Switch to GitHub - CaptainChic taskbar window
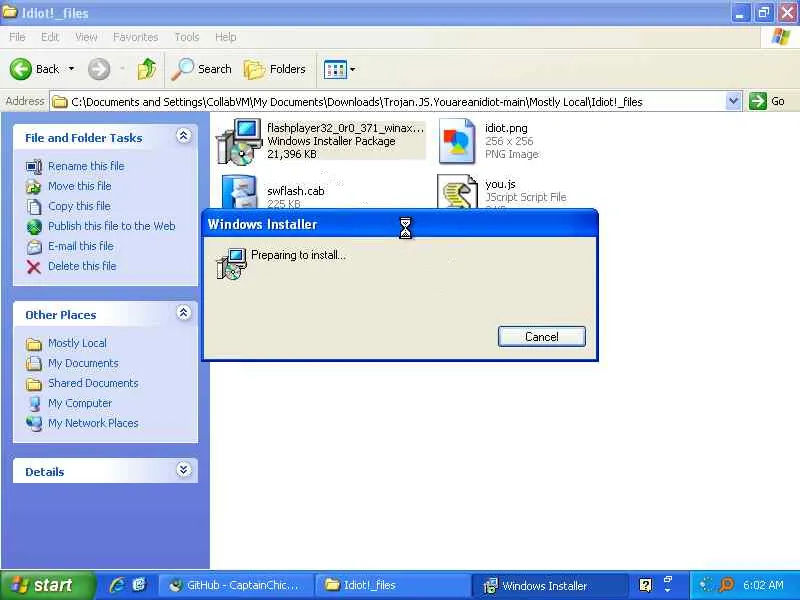Image resolution: width=800 pixels, height=600 pixels. pyautogui.click(x=234, y=585)
